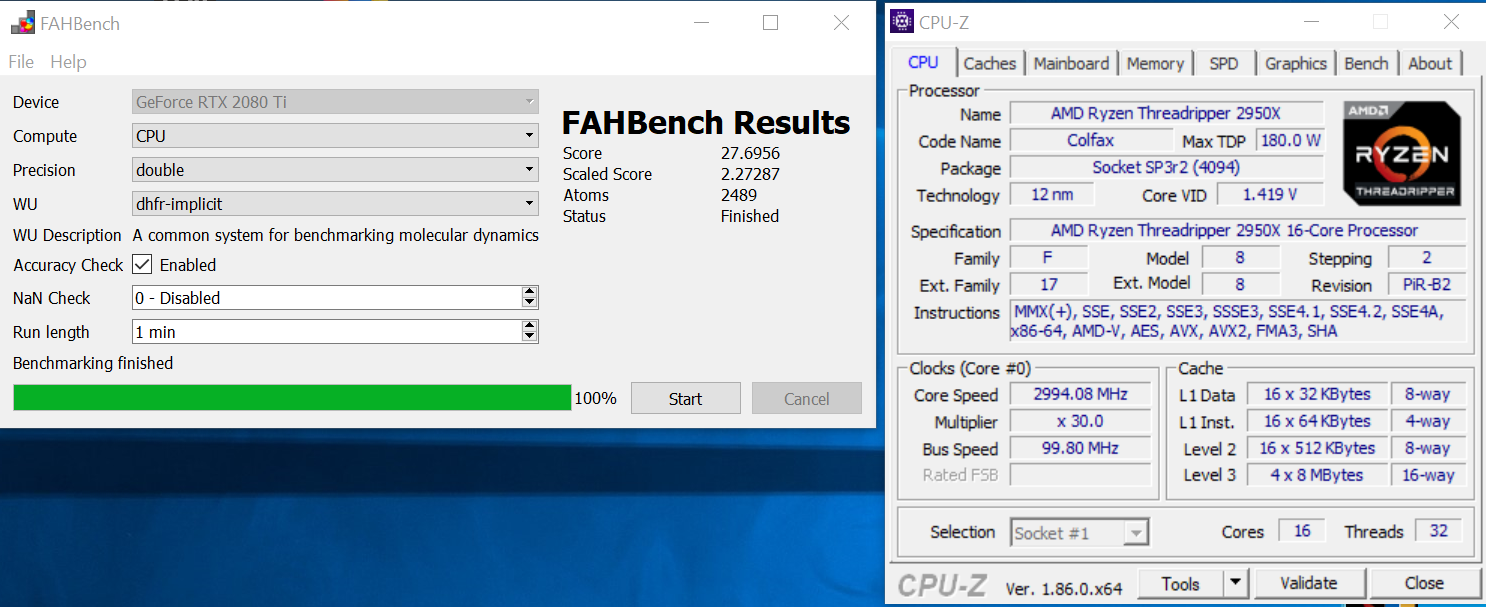Click the Run length stepper arrows
The width and height of the screenshot is (1486, 607).
pyautogui.click(x=530, y=332)
